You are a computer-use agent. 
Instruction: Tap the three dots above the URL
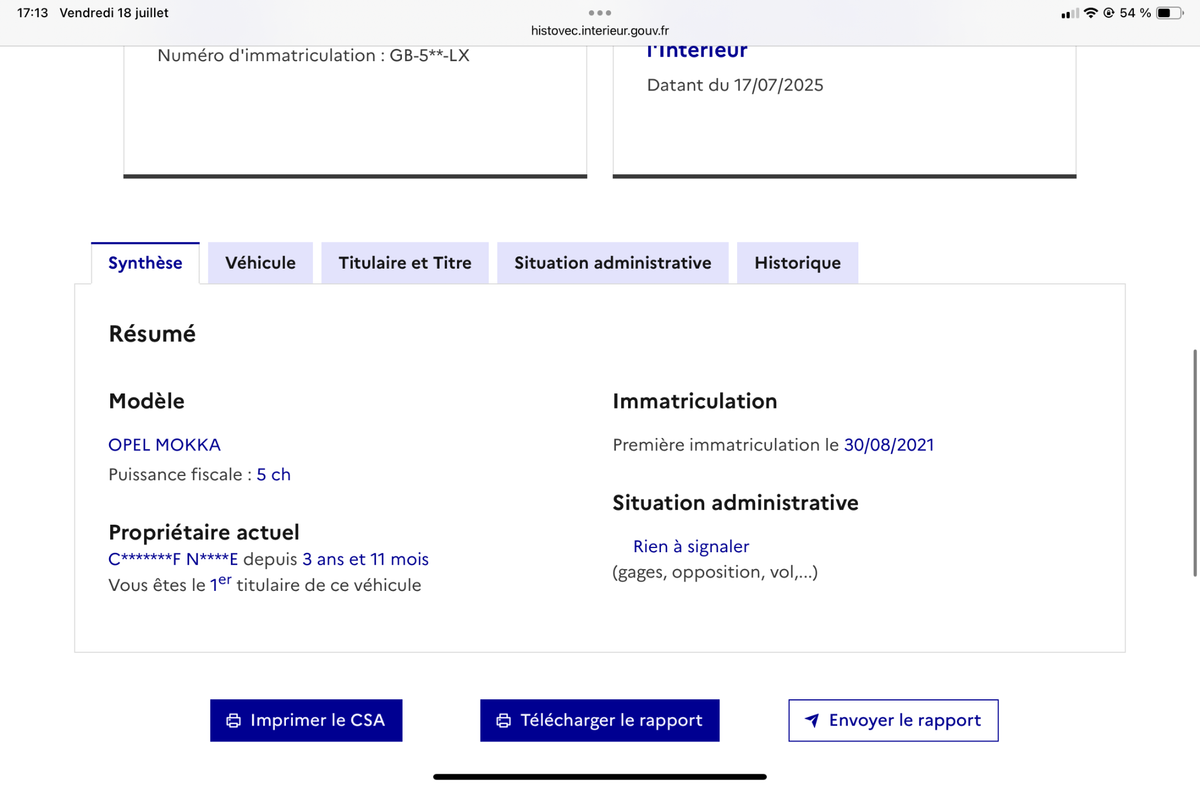tap(600, 13)
